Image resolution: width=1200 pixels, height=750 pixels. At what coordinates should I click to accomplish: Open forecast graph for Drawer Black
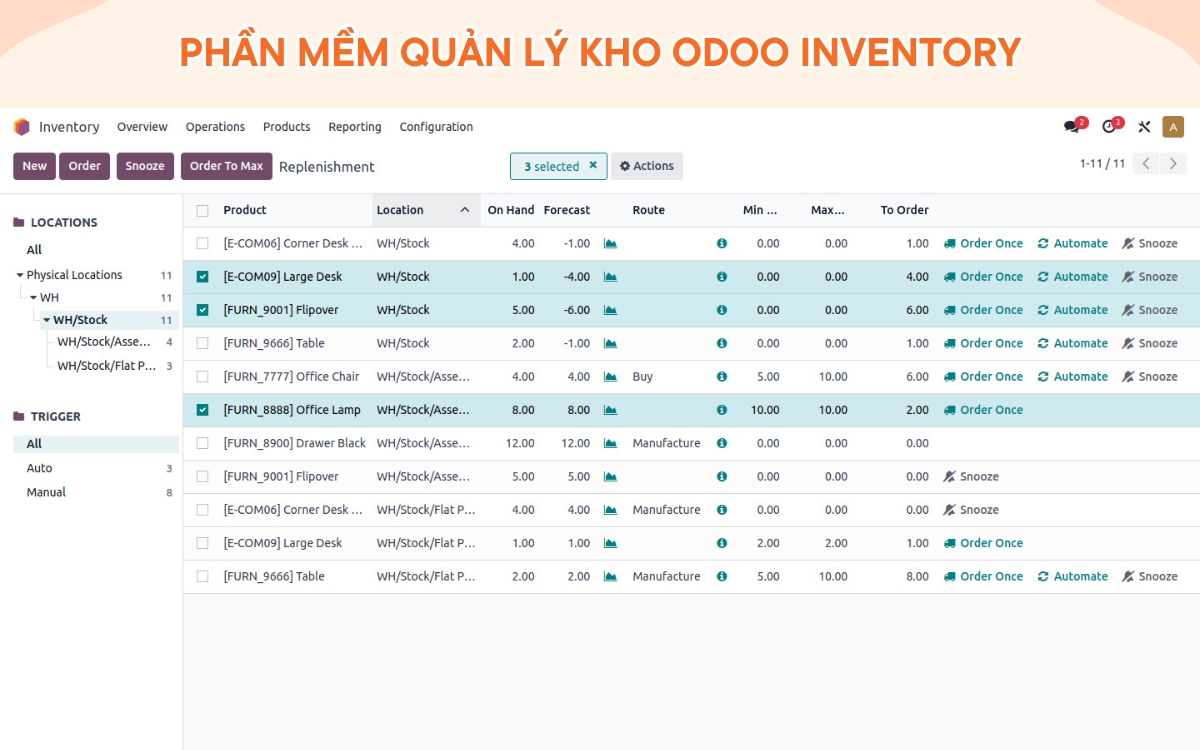click(610, 443)
